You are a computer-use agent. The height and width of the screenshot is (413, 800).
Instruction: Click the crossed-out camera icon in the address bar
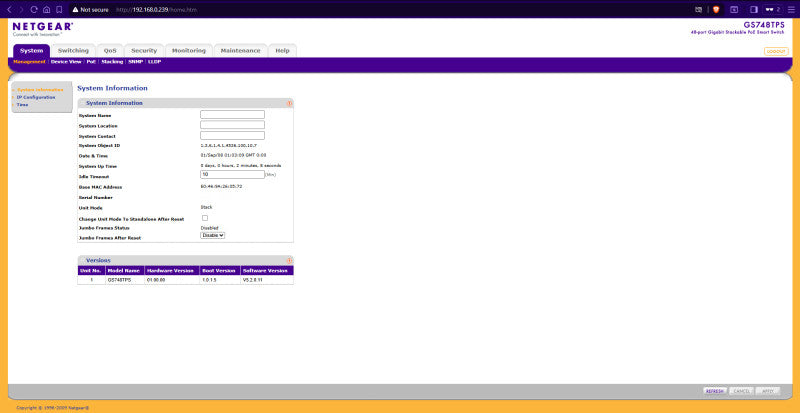click(x=699, y=9)
